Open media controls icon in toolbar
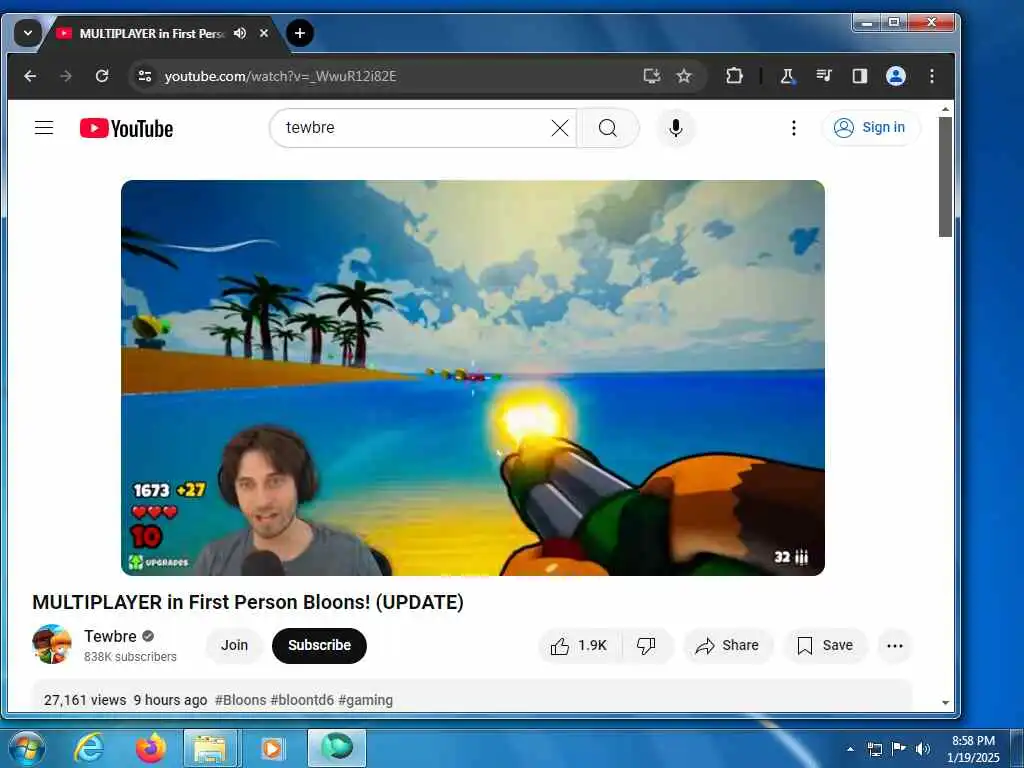Image resolution: width=1024 pixels, height=768 pixels. tap(824, 76)
